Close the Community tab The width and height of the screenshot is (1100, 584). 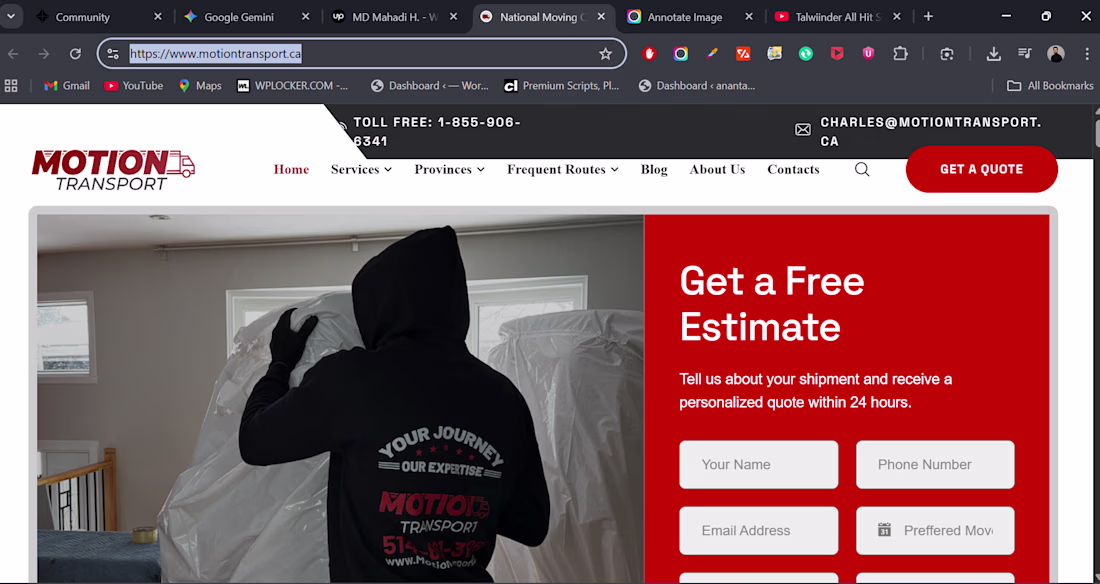[157, 17]
